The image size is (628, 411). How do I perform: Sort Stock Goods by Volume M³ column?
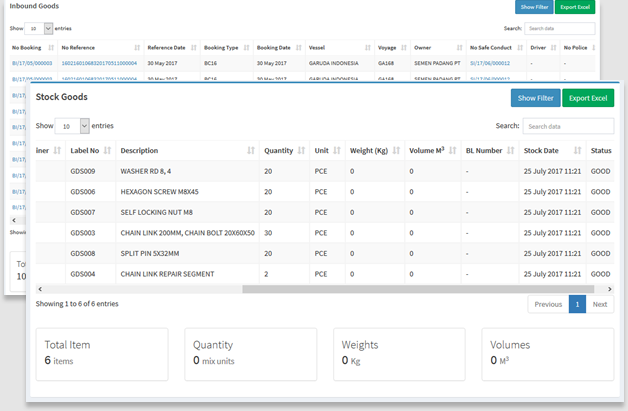[433, 151]
